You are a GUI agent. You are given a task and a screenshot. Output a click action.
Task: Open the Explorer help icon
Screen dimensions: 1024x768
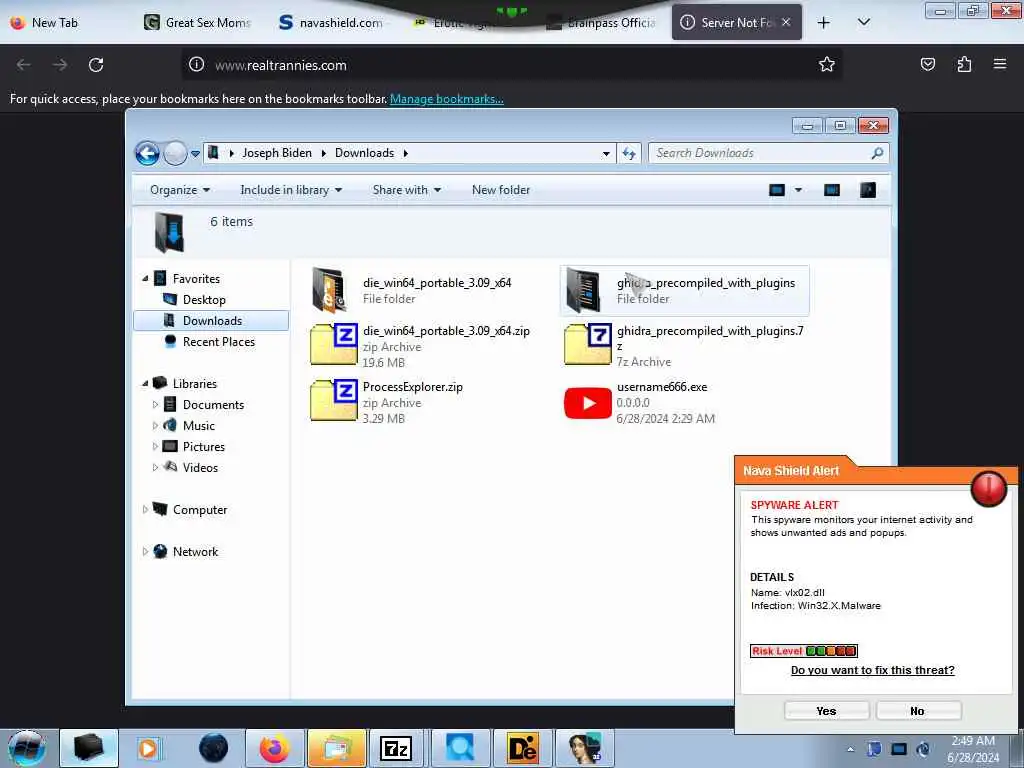coord(867,190)
